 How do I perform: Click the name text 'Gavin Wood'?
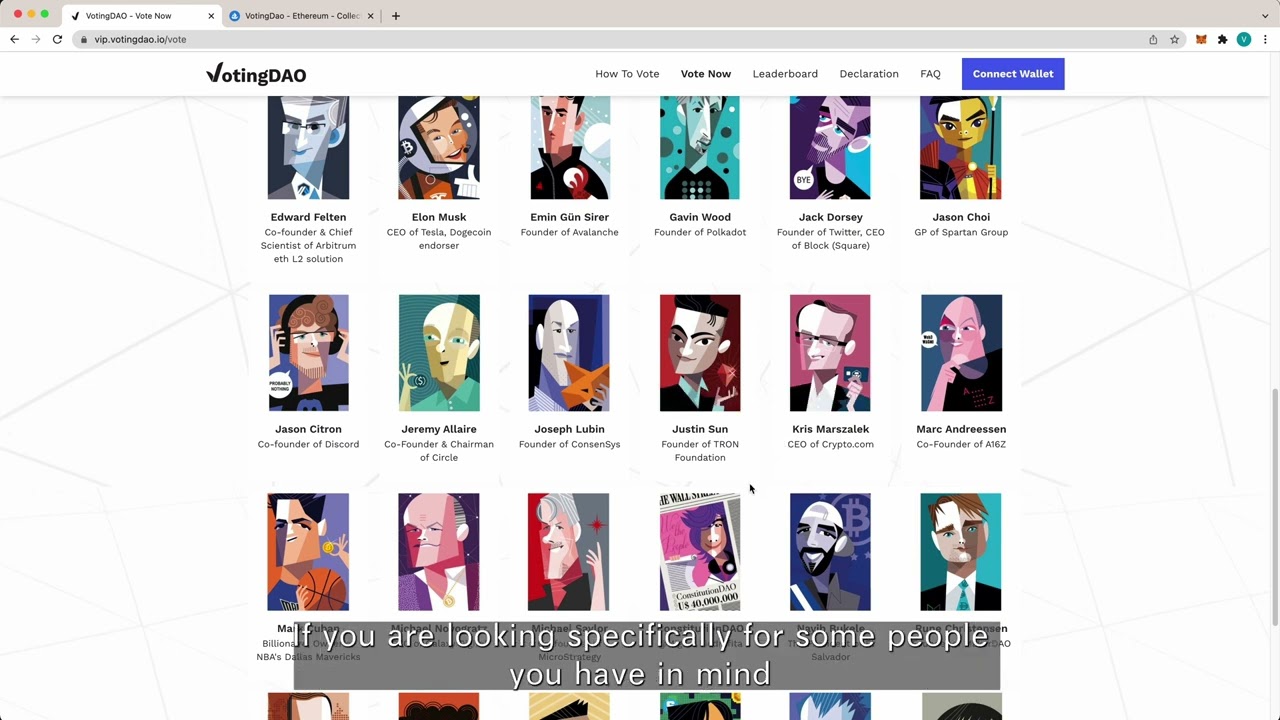tap(700, 217)
